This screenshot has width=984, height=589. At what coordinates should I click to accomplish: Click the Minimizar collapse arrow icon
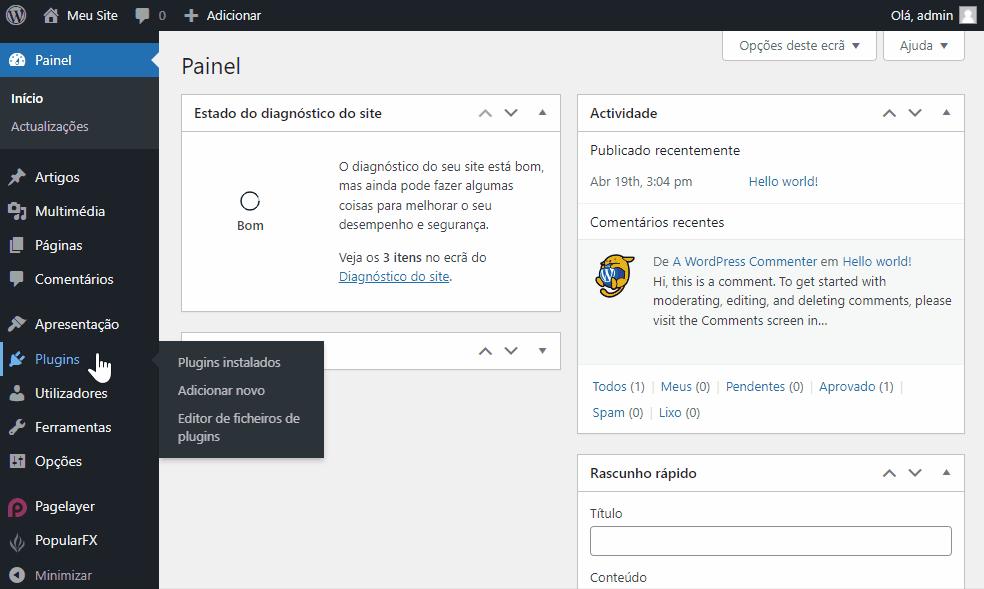click(17, 575)
